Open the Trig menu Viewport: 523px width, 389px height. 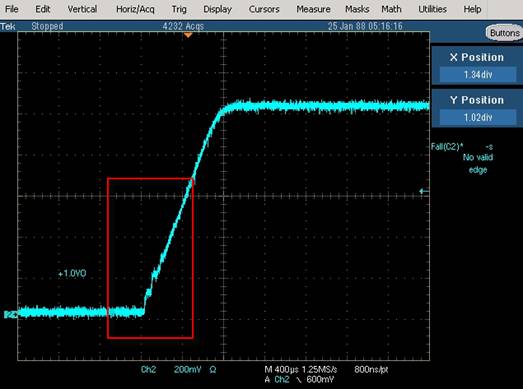179,9
